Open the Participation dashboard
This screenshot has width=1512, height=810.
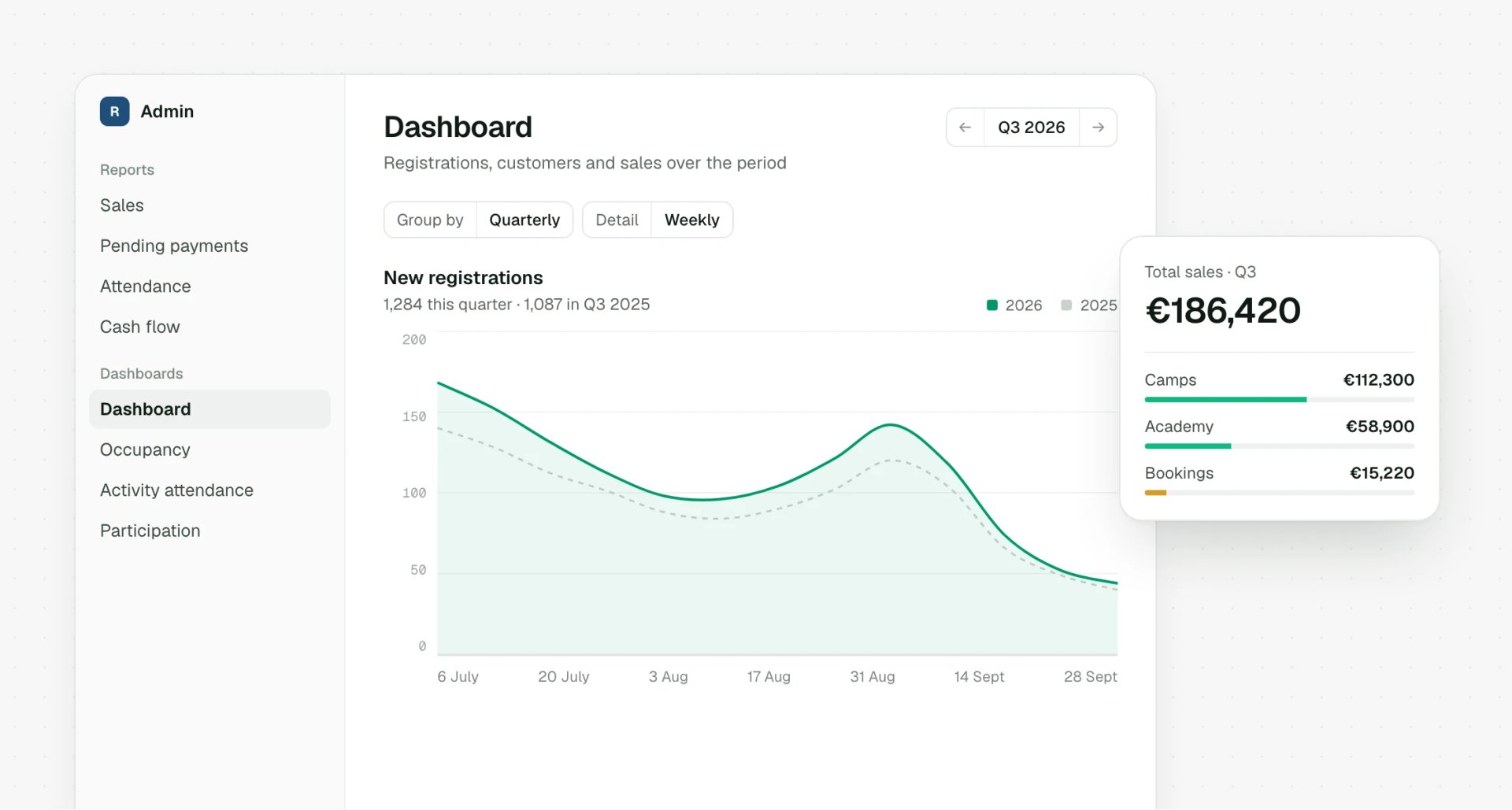pos(150,531)
